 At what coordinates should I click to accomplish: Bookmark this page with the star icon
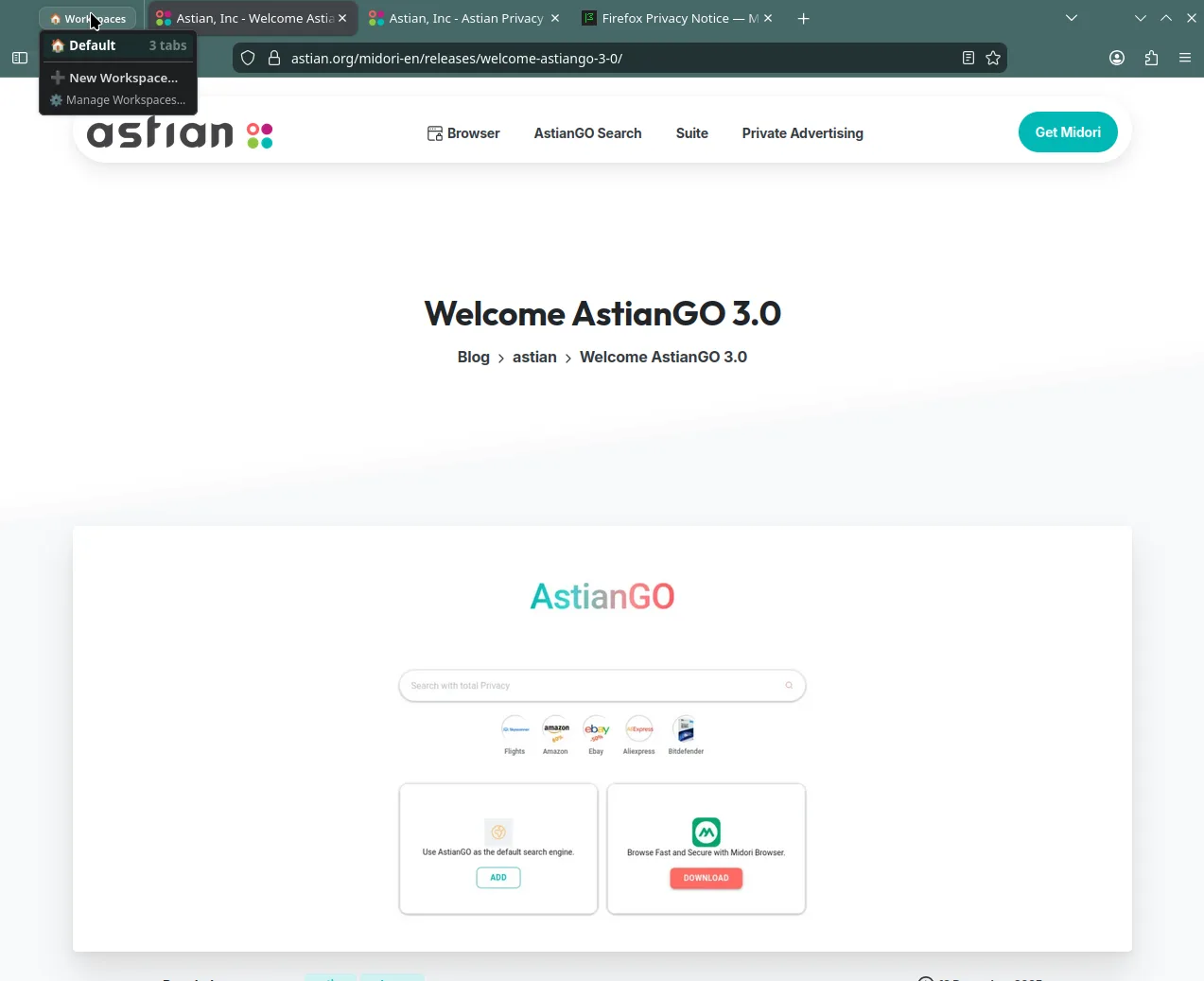pyautogui.click(x=993, y=58)
